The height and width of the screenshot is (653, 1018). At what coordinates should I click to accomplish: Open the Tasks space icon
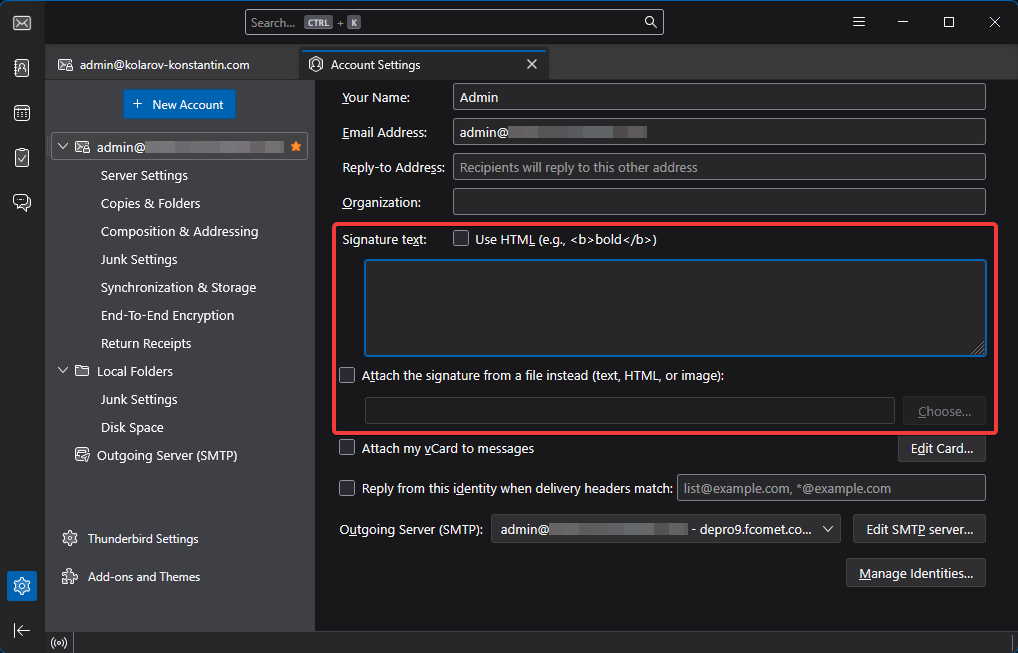coord(22,158)
